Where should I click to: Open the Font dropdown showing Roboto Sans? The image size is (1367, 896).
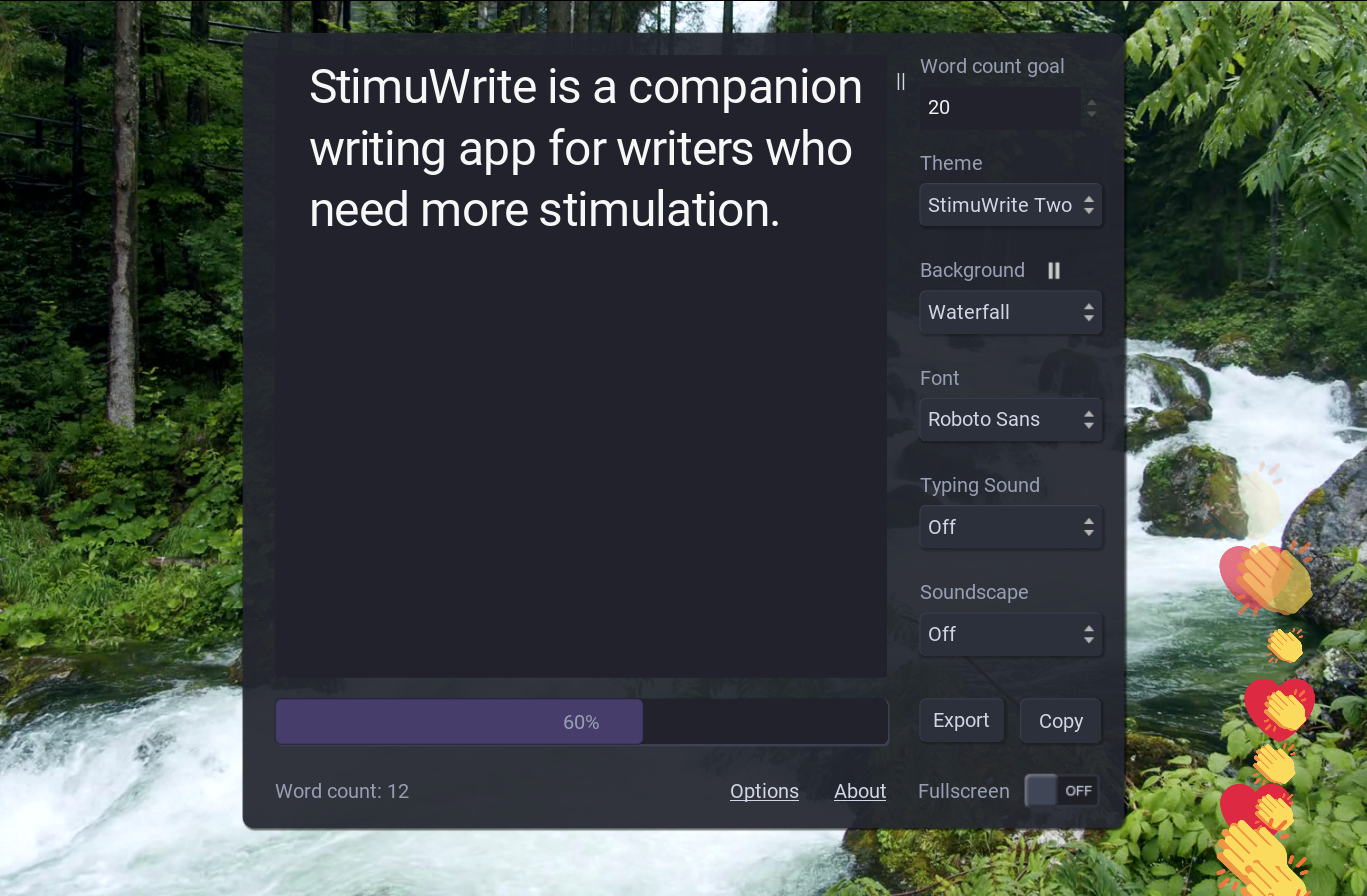(1011, 419)
